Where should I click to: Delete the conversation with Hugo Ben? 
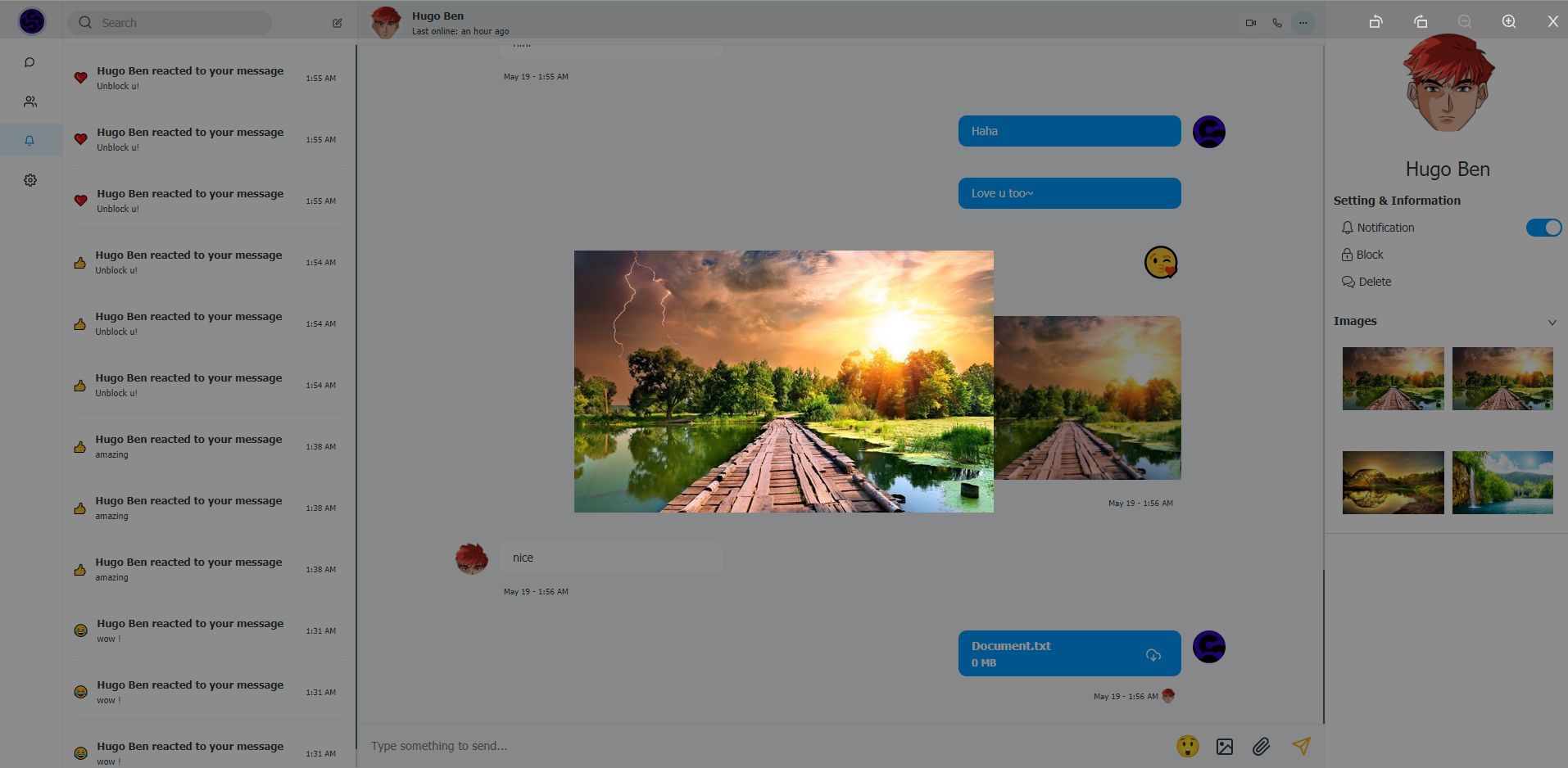[x=1374, y=282]
